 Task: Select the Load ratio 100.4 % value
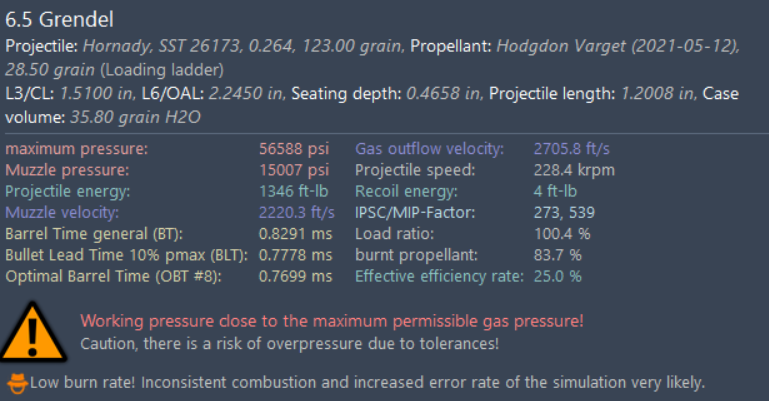(x=562, y=233)
